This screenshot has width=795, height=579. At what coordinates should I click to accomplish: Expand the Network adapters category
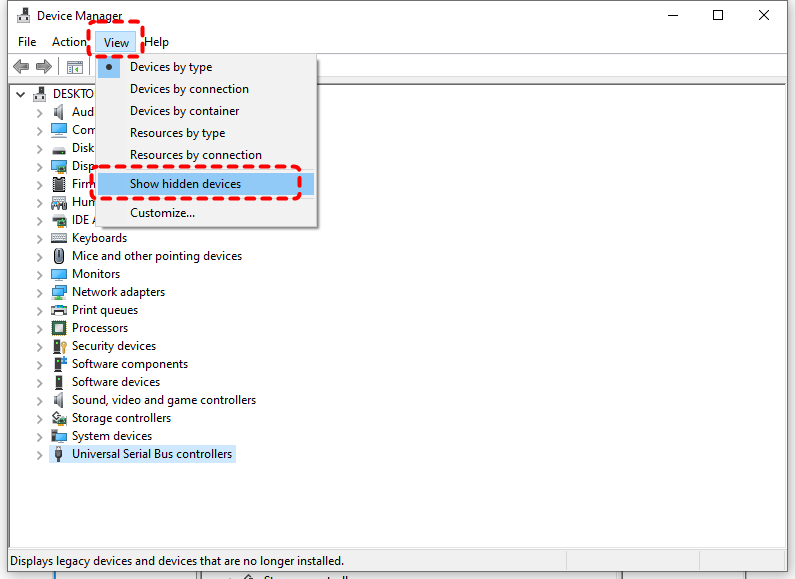[40, 293]
